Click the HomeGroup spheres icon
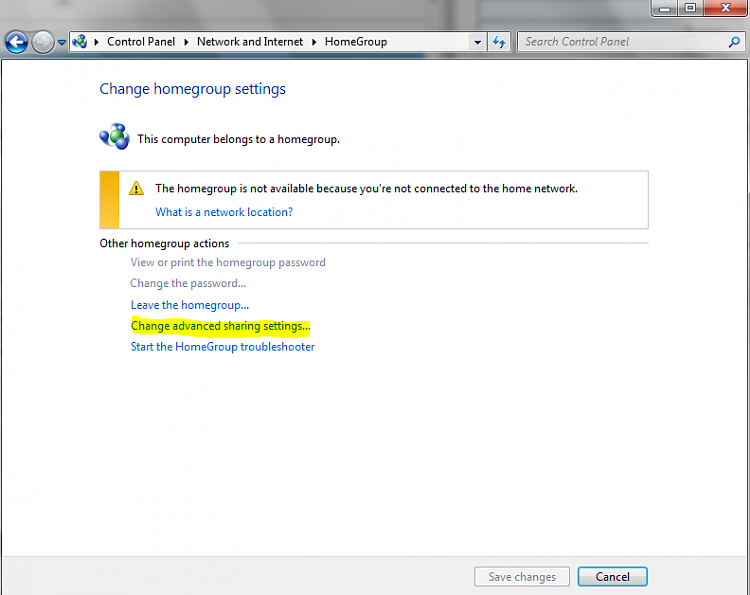 tap(114, 137)
